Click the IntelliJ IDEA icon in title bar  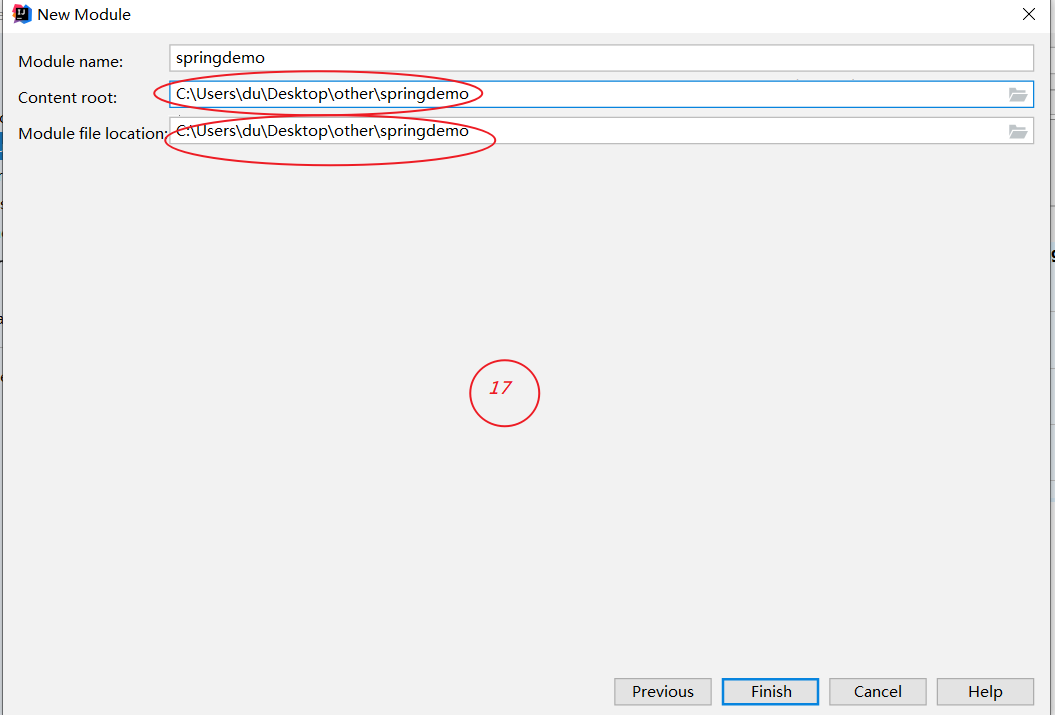coord(22,14)
